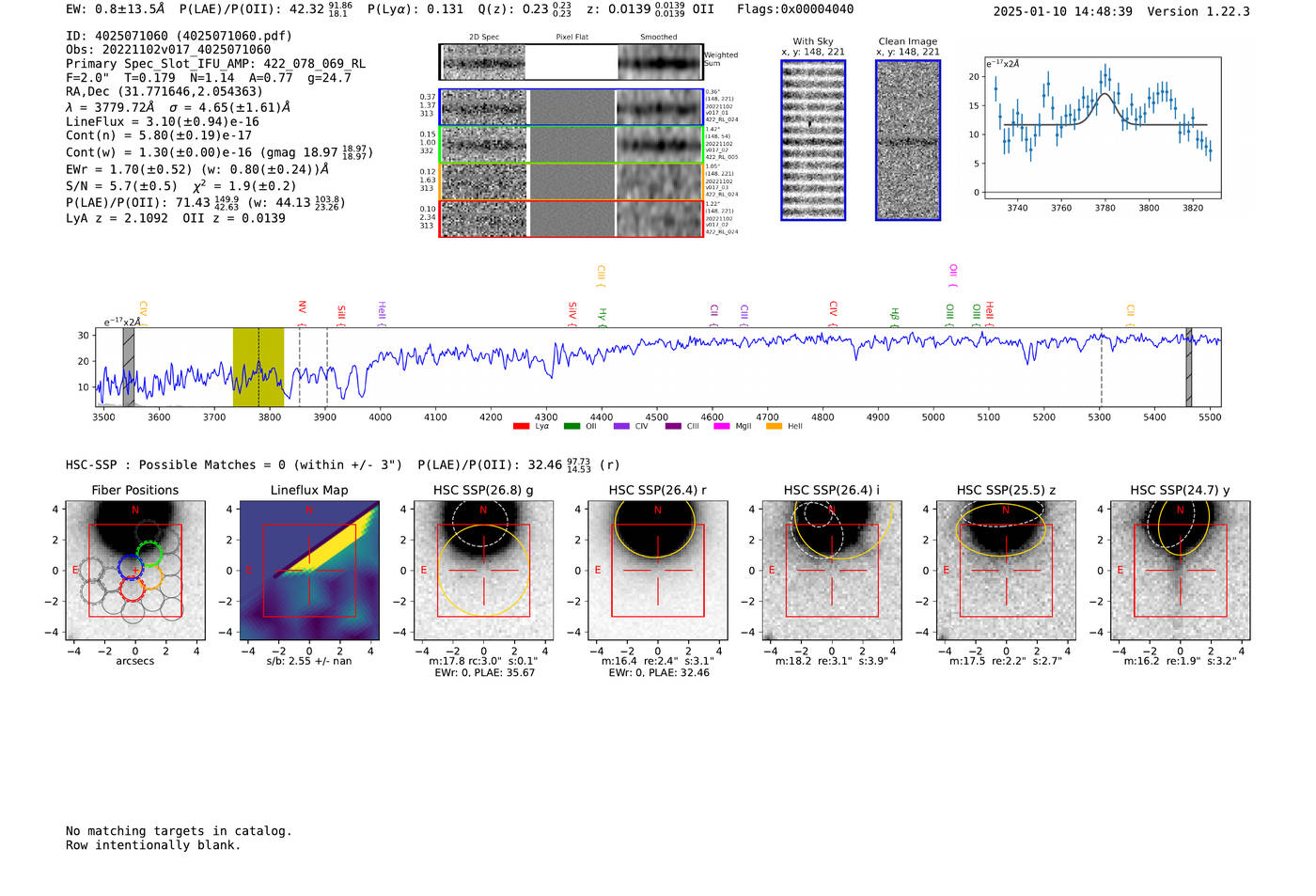Screen dimensions: 1316x896
Task: Click the Clean Image panel
Action: [908, 140]
